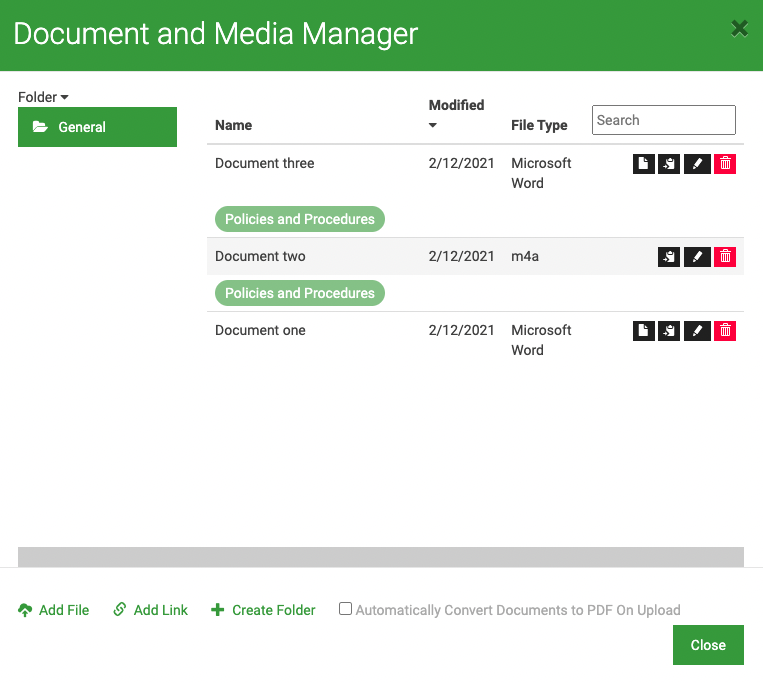Enable Automatically Convert Documents to PDF checkbox

tap(345, 609)
